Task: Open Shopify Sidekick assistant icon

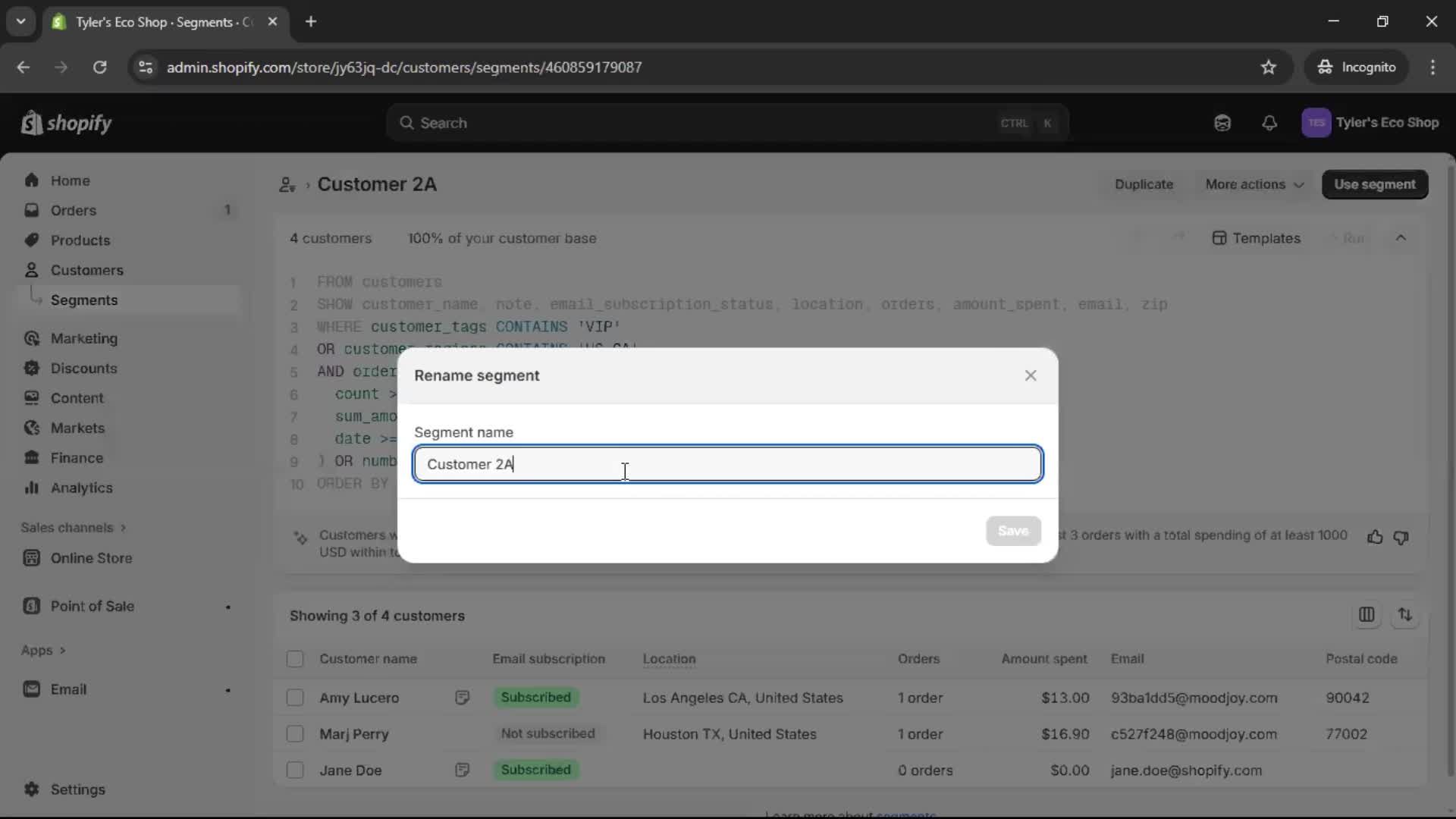Action: (x=1222, y=123)
